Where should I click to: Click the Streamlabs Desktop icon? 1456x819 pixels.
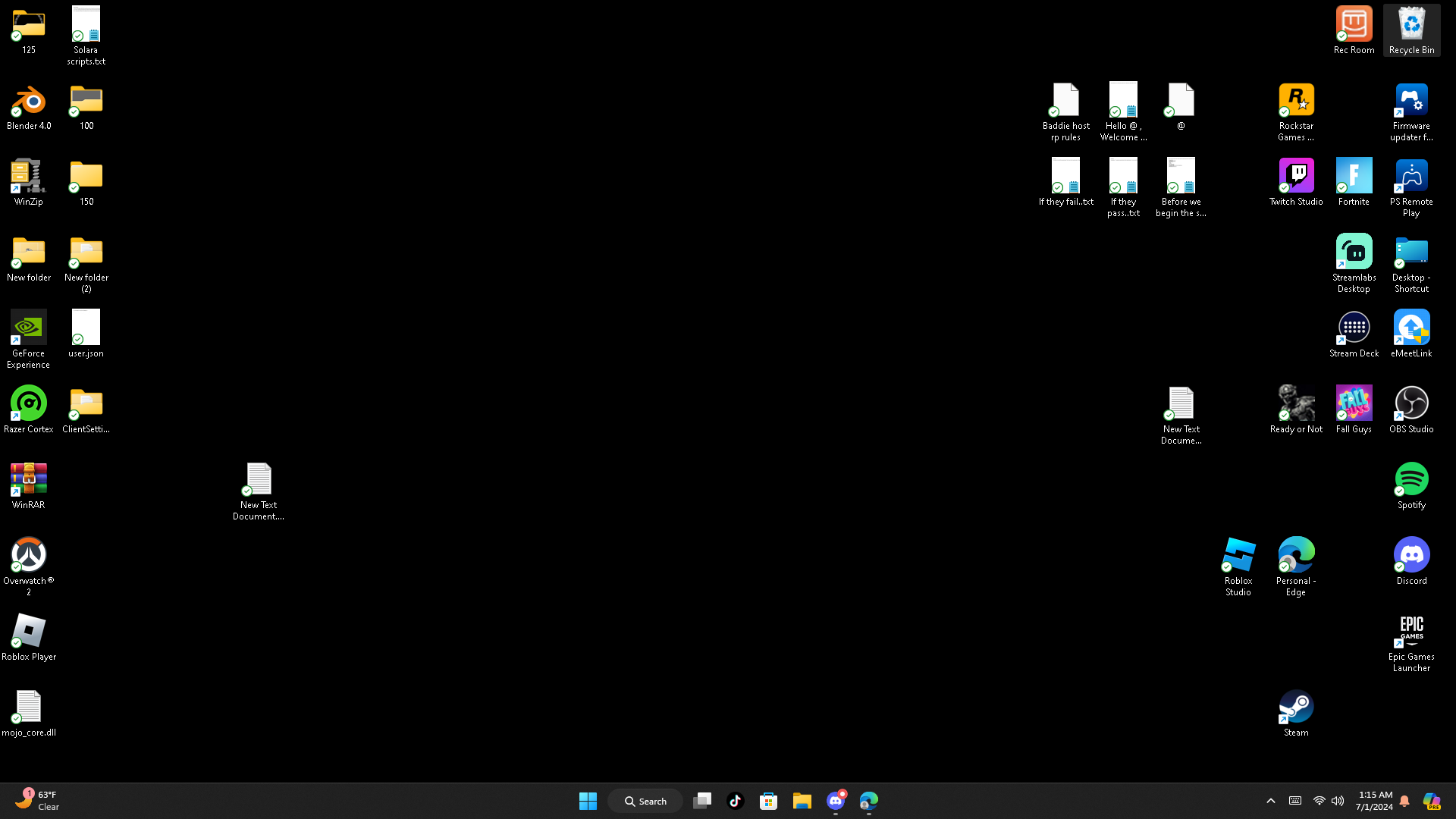coord(1354,265)
